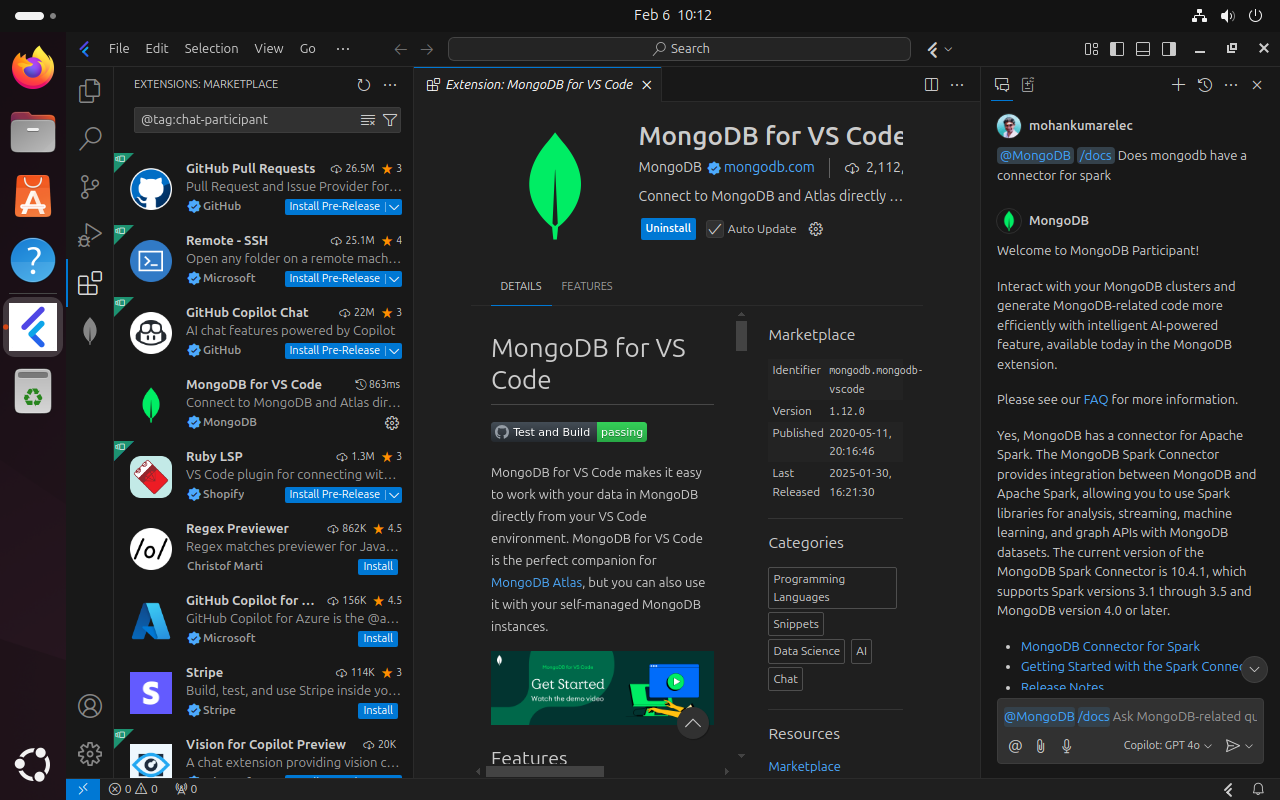Follow the MongoDB Connector for Spark link
The width and height of the screenshot is (1280, 800).
pos(1110,646)
